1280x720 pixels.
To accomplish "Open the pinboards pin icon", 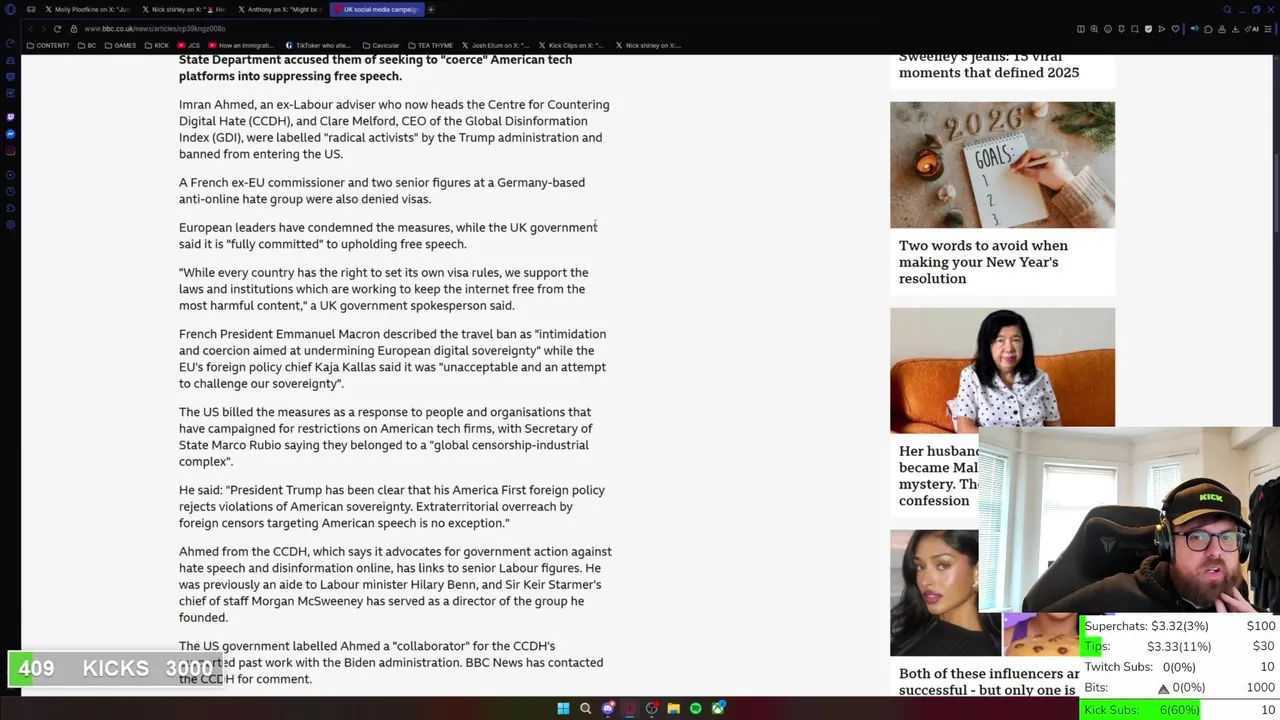I will pyautogui.click(x=1121, y=29).
